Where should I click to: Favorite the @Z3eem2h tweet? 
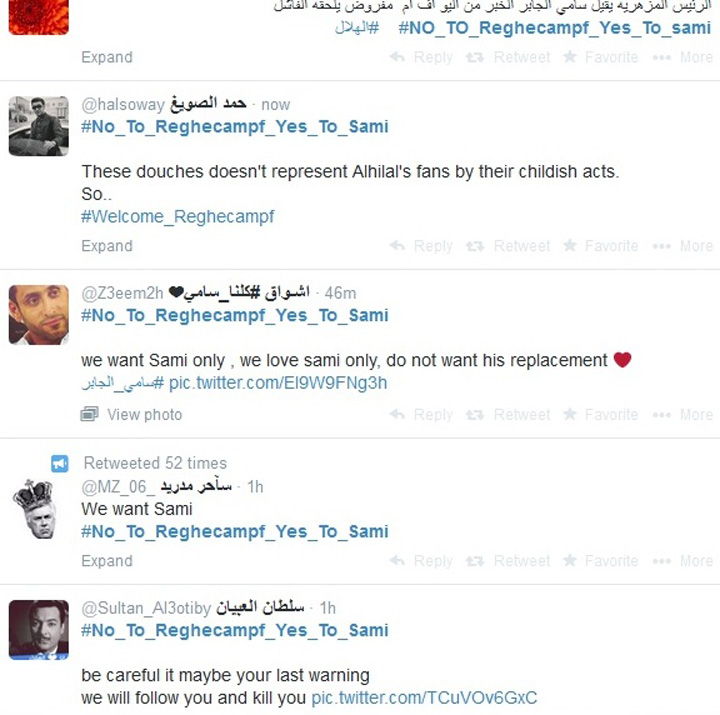point(600,415)
